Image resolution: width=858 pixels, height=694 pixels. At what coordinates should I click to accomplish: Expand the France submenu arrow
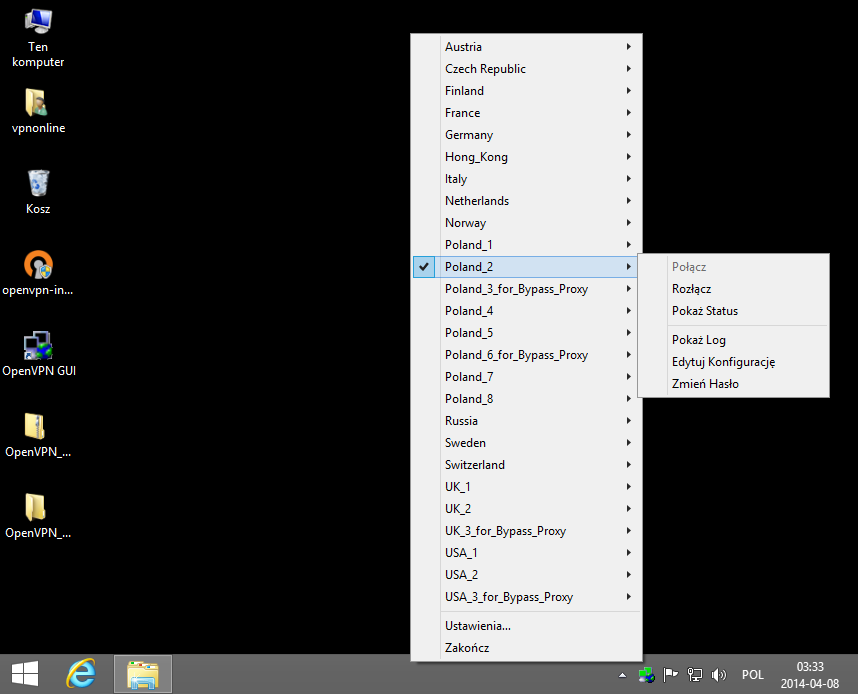coord(629,112)
